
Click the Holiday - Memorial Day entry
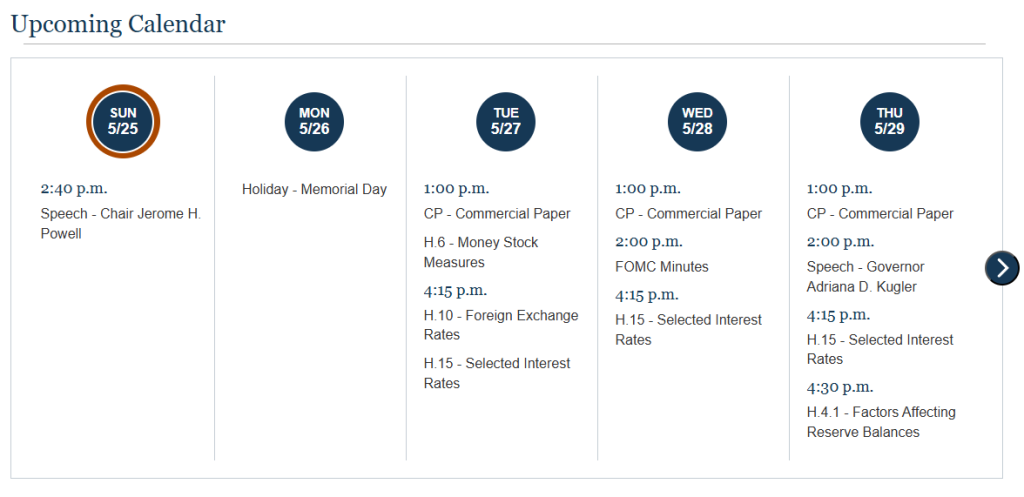click(314, 189)
